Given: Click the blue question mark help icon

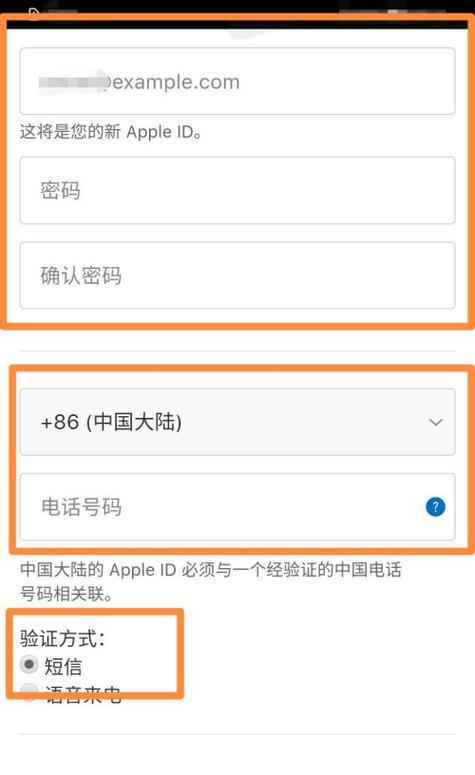Looking at the screenshot, I should [435, 507].
